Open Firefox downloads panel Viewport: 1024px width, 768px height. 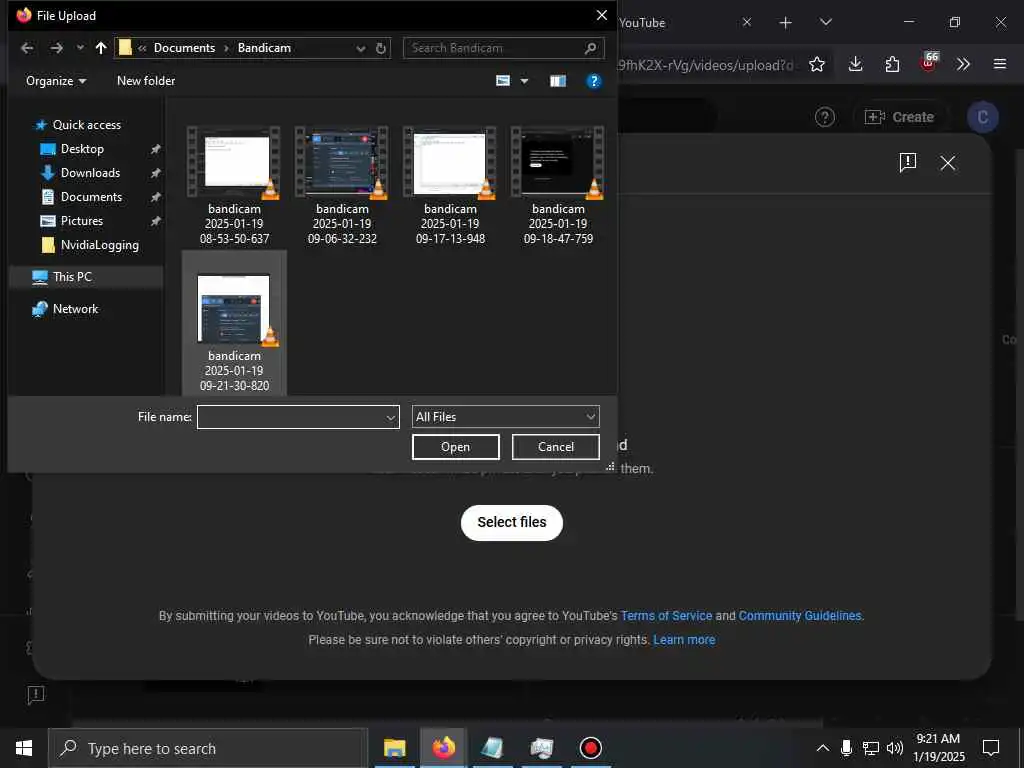[856, 64]
